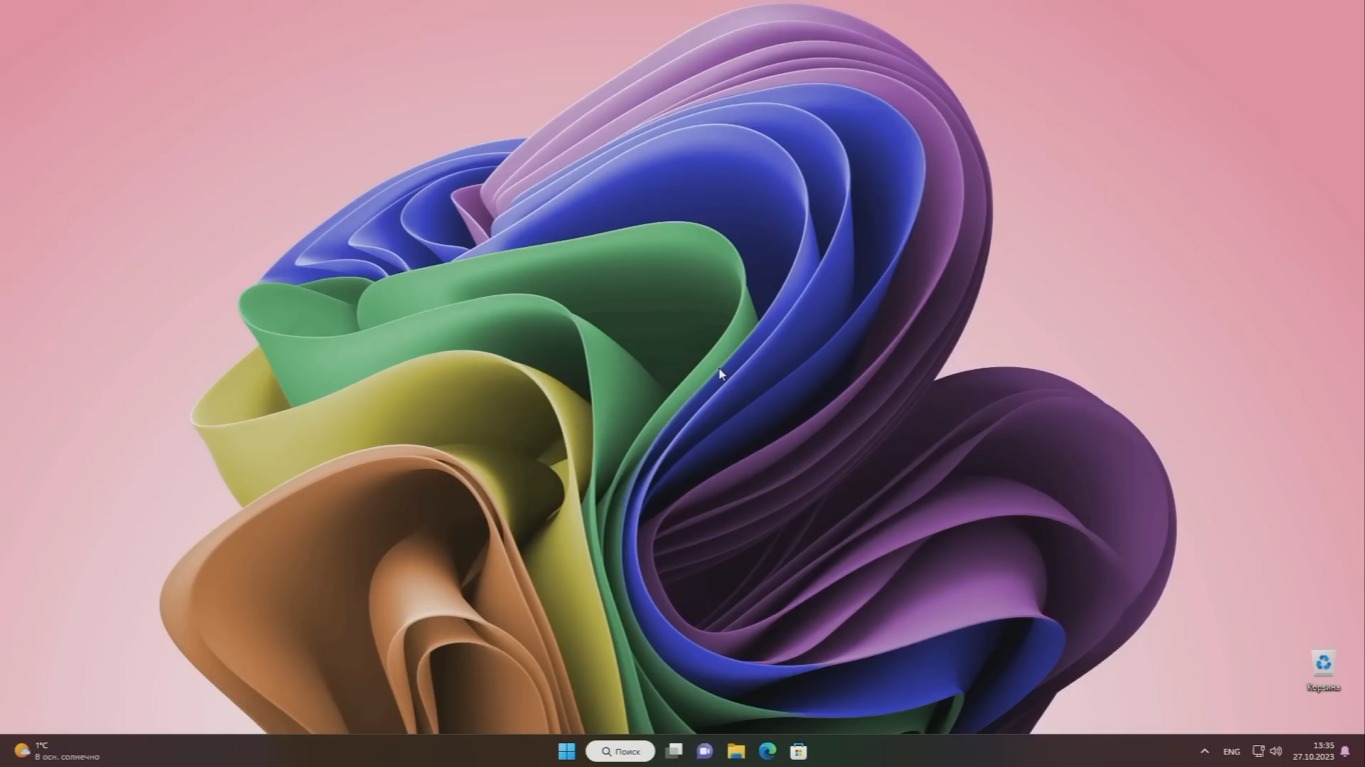The image size is (1365, 767).
Task: Expand the hidden tray icons chevron
Action: 1204,751
